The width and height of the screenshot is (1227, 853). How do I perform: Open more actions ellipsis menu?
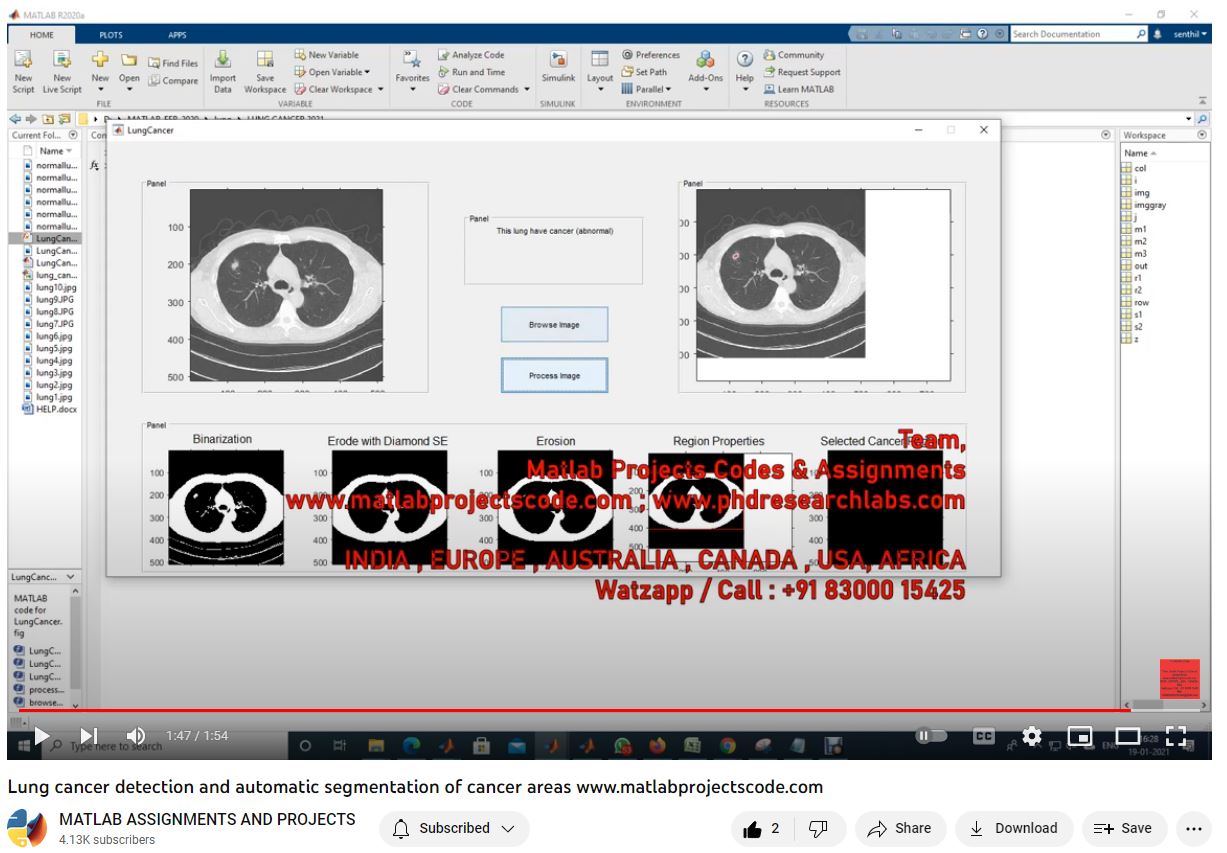pos(1193,828)
